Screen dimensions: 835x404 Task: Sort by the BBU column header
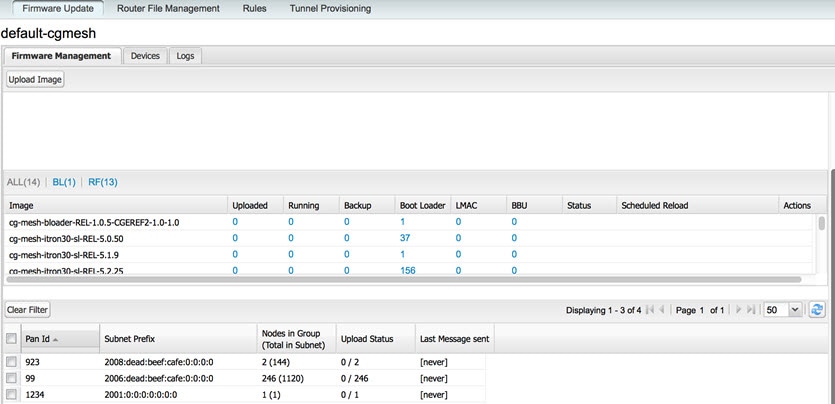(x=534, y=205)
